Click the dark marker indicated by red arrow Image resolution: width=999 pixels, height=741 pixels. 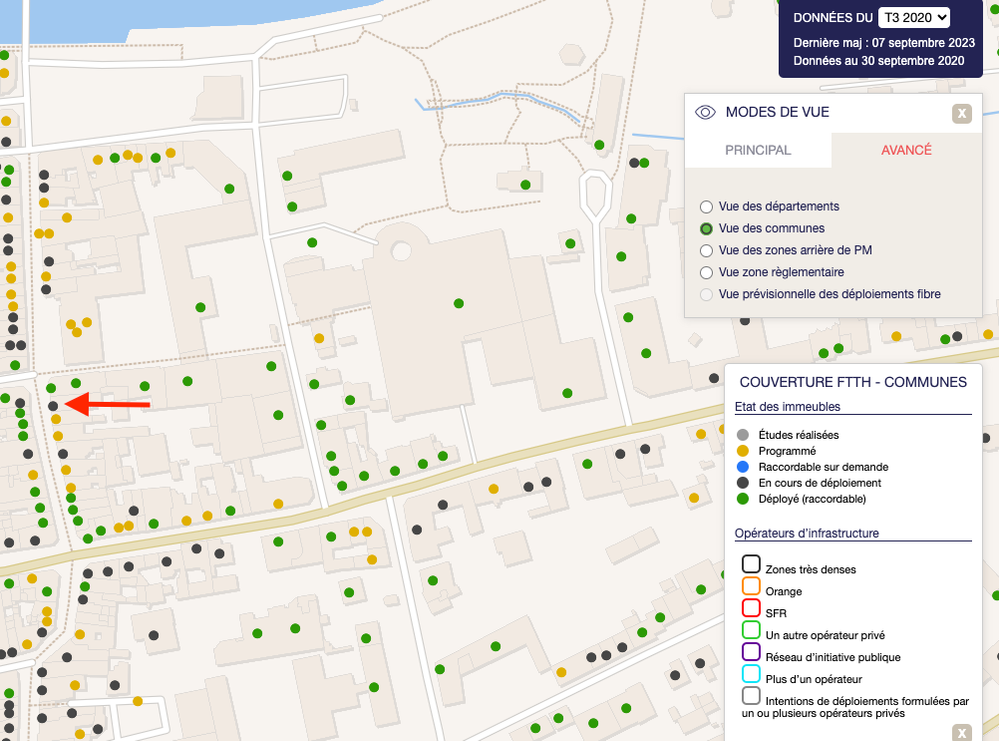53,406
